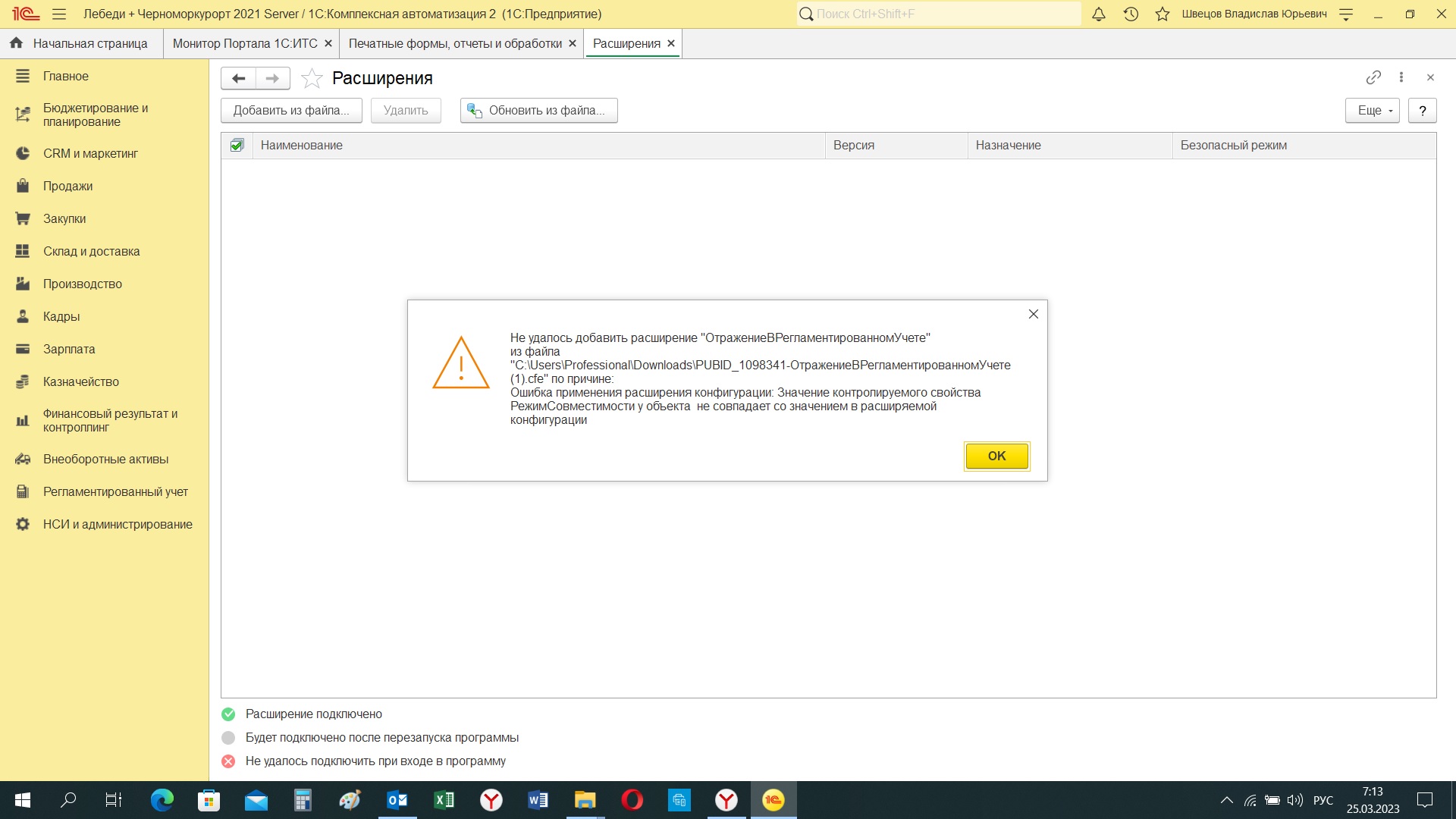Open Opera browser from taskbar

click(632, 800)
